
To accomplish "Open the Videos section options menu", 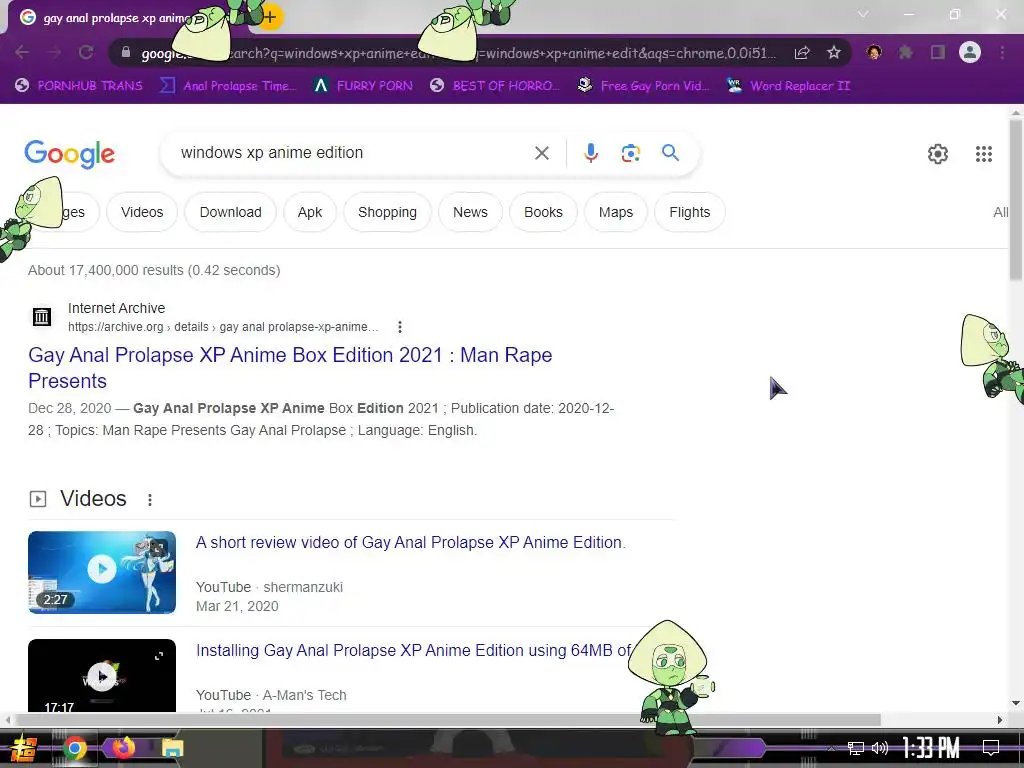I will coord(150,500).
